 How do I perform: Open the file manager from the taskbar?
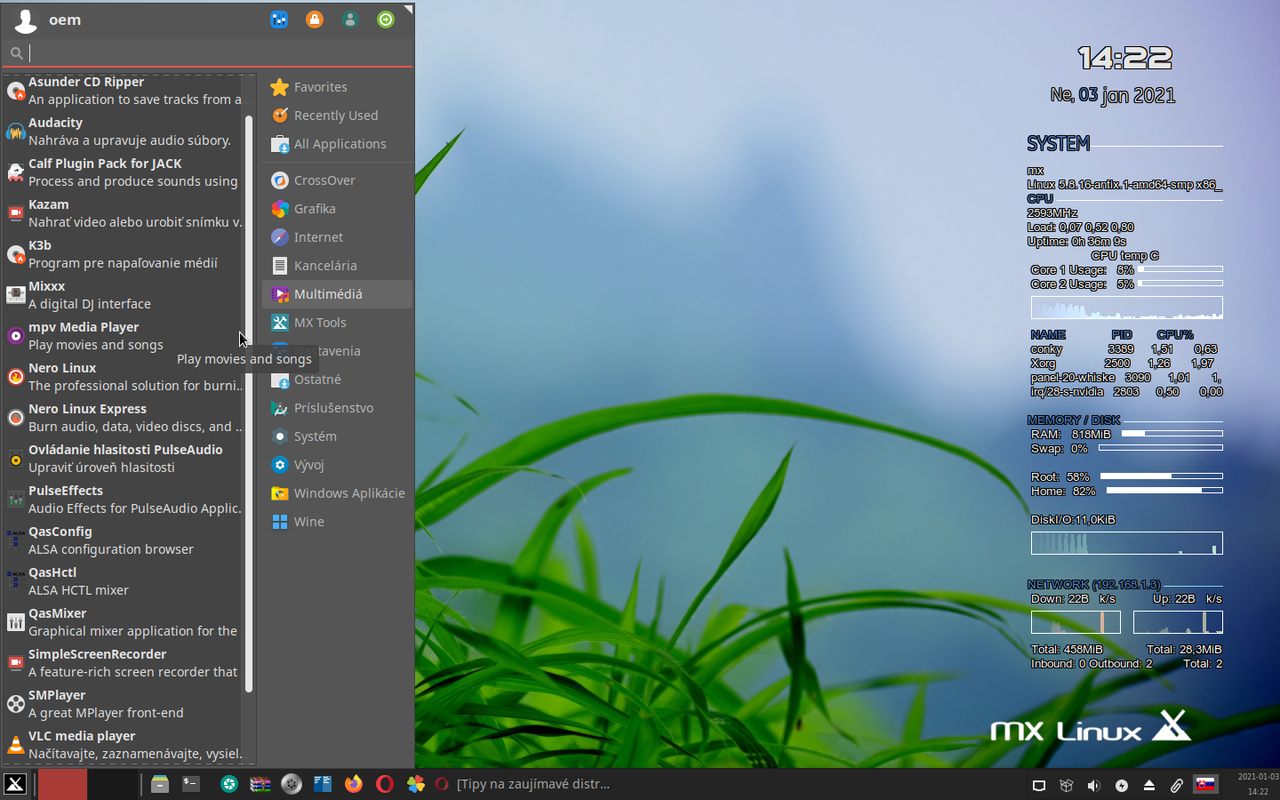pyautogui.click(x=160, y=785)
